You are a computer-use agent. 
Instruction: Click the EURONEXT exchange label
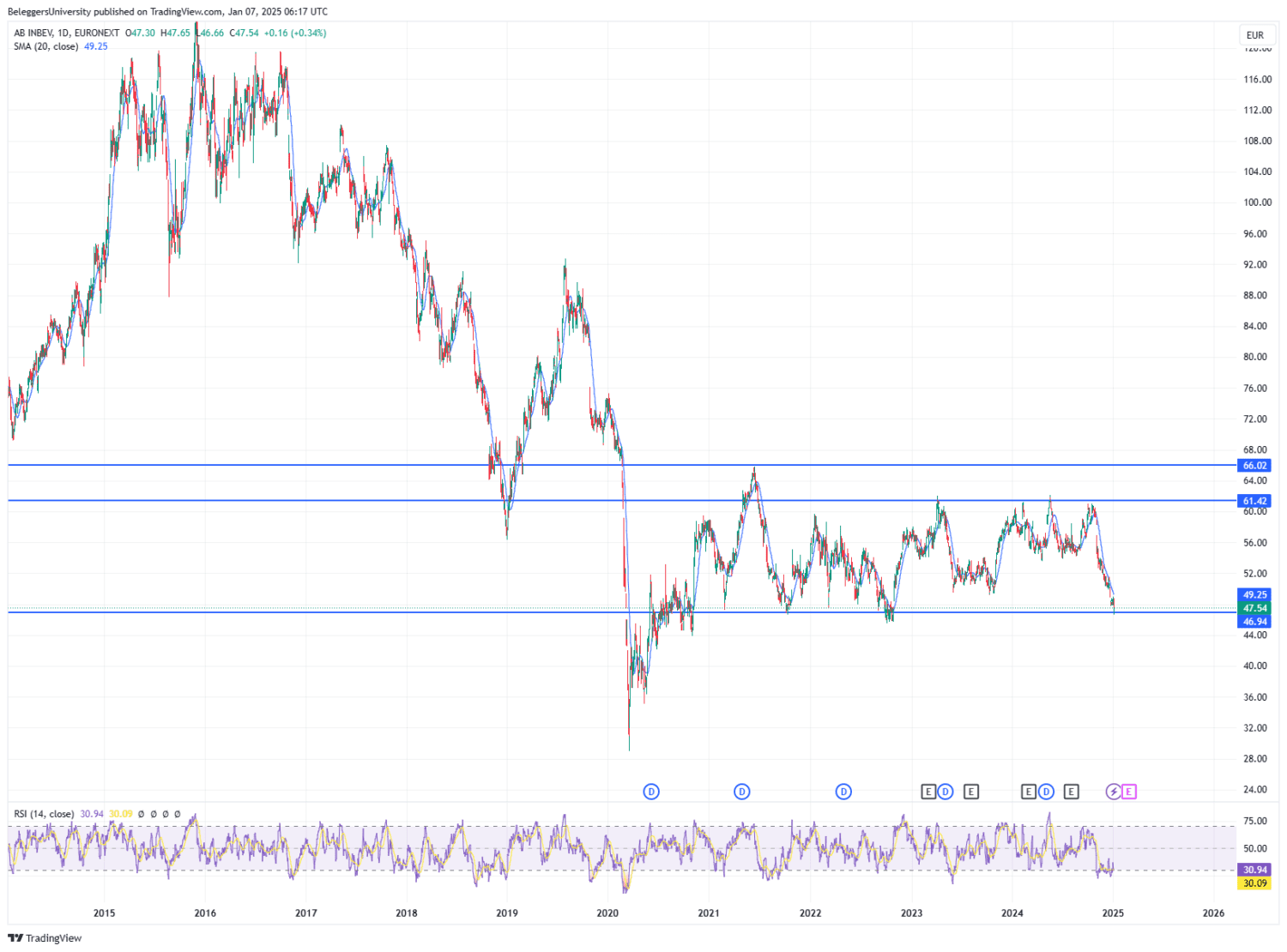[97, 33]
